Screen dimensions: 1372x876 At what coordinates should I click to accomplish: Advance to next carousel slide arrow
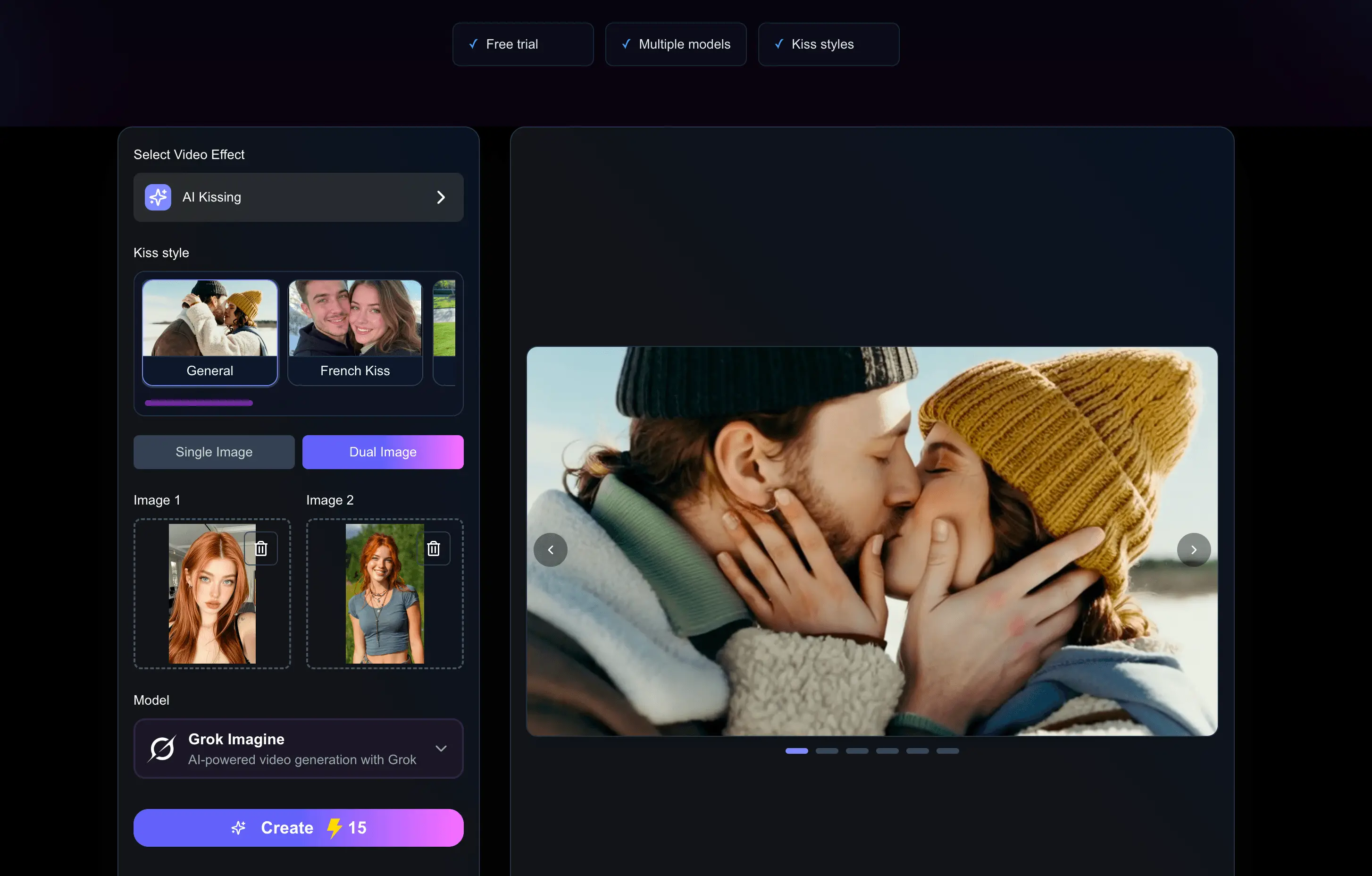(1193, 549)
